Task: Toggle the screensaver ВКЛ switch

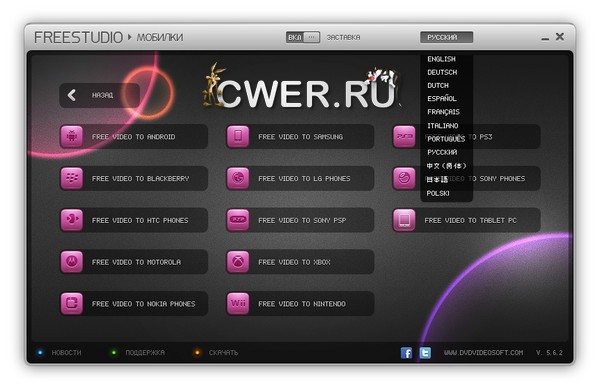Action: (x=303, y=37)
